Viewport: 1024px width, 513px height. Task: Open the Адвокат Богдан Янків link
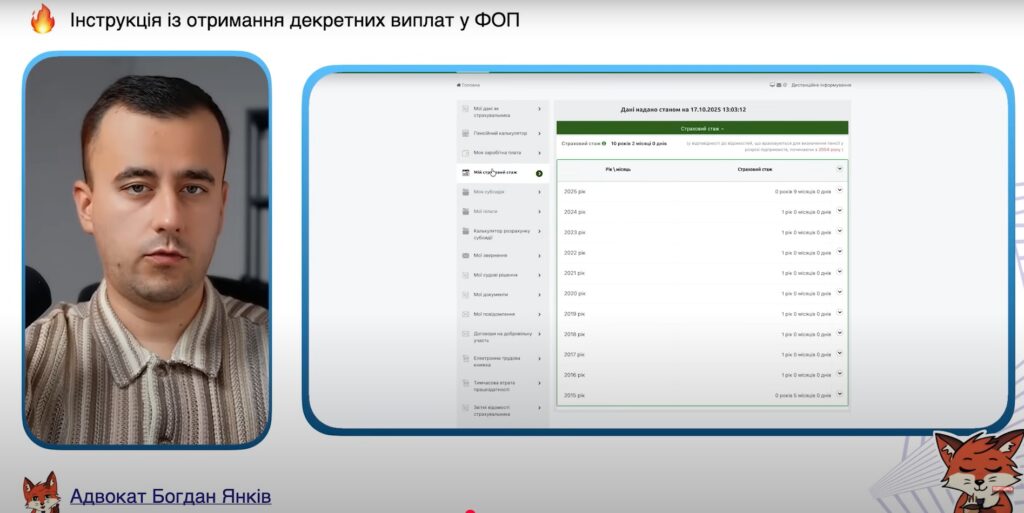(170, 496)
